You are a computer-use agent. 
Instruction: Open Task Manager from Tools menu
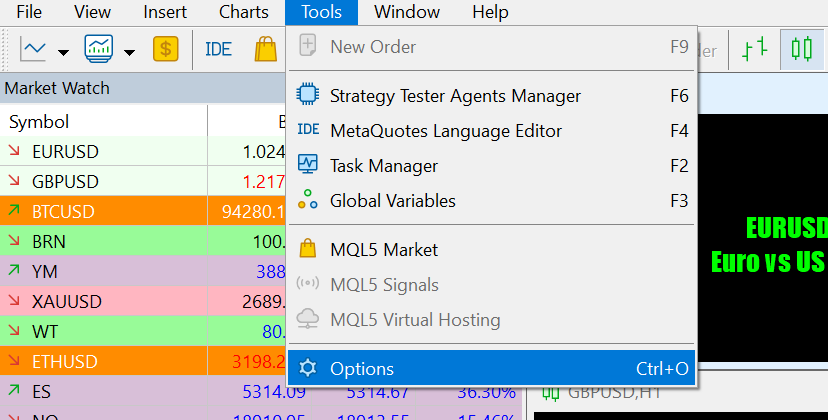coord(492,165)
